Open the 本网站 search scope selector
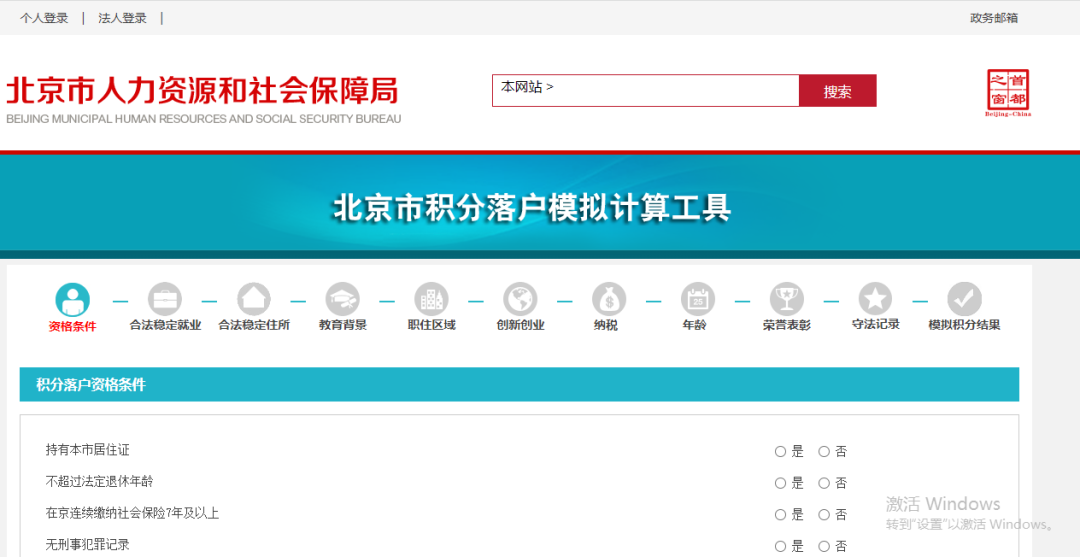Viewport: 1080px width, 557px height. point(527,87)
